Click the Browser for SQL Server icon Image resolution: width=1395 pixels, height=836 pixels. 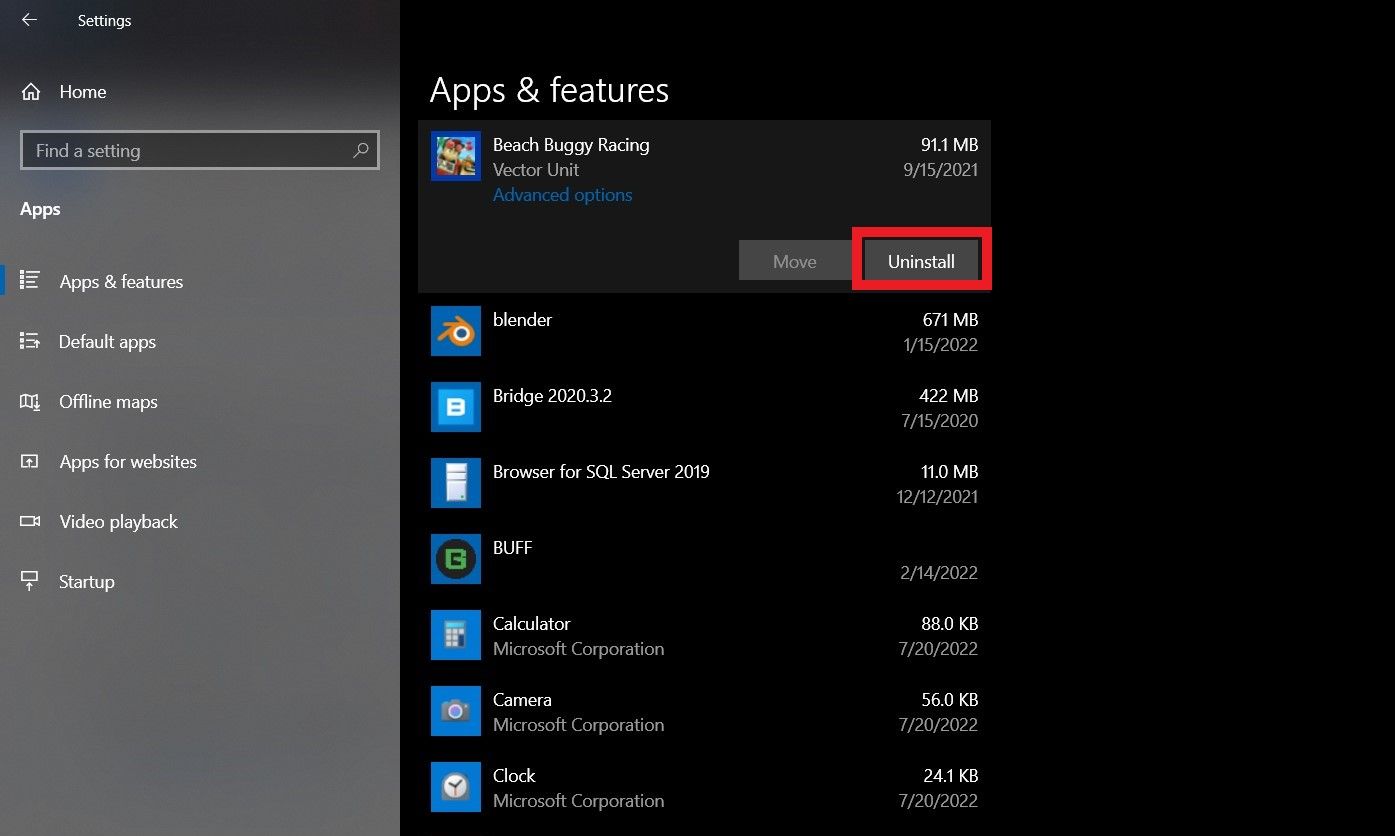pyautogui.click(x=455, y=483)
